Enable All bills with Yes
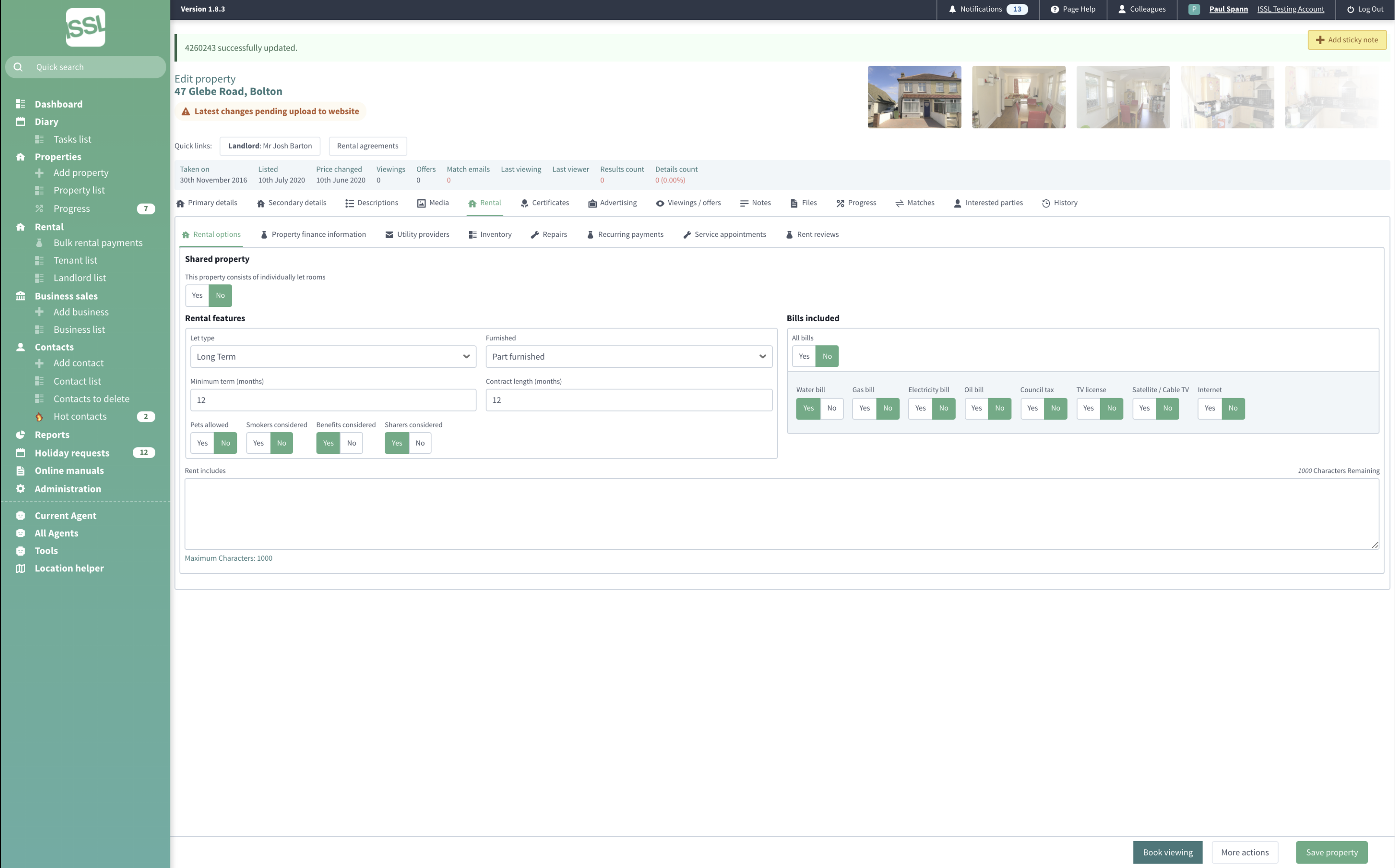This screenshot has height=868, width=1395. pos(803,357)
